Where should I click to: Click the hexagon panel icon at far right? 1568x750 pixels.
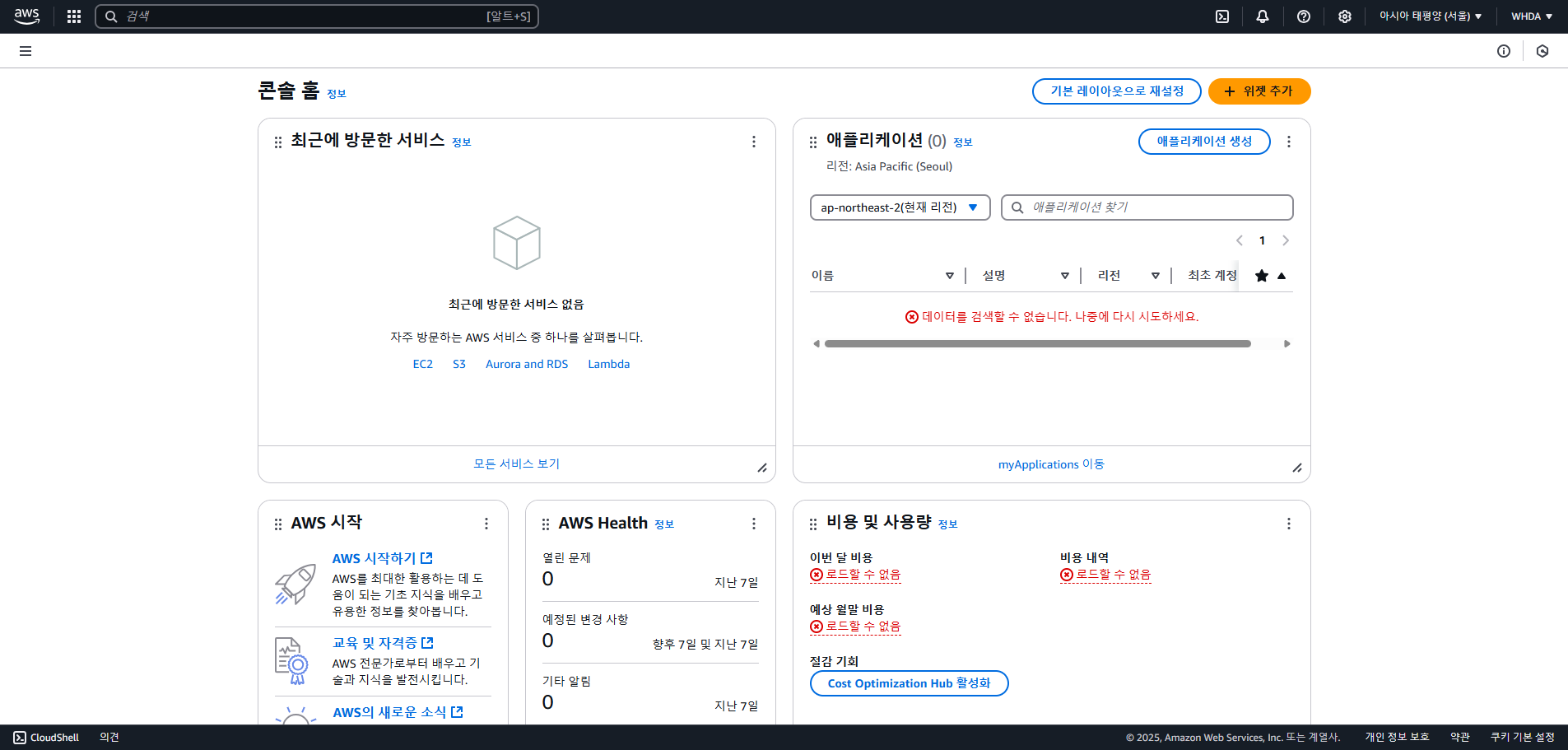[1542, 51]
